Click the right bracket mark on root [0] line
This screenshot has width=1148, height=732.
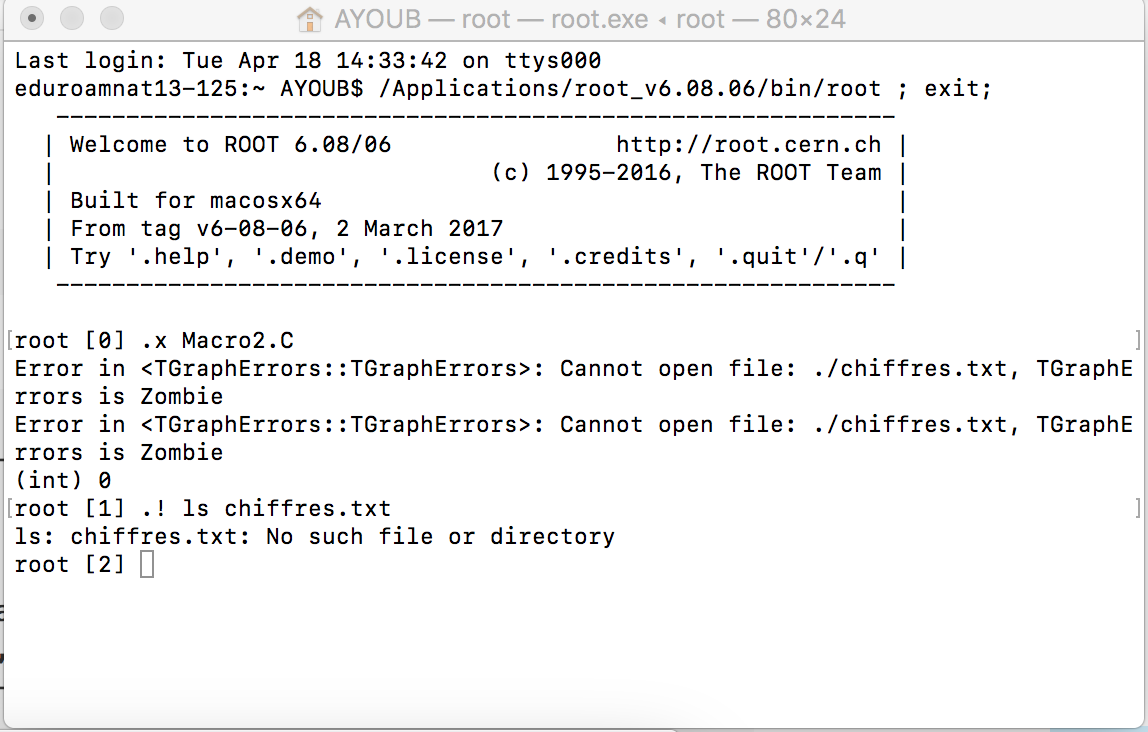click(1137, 340)
